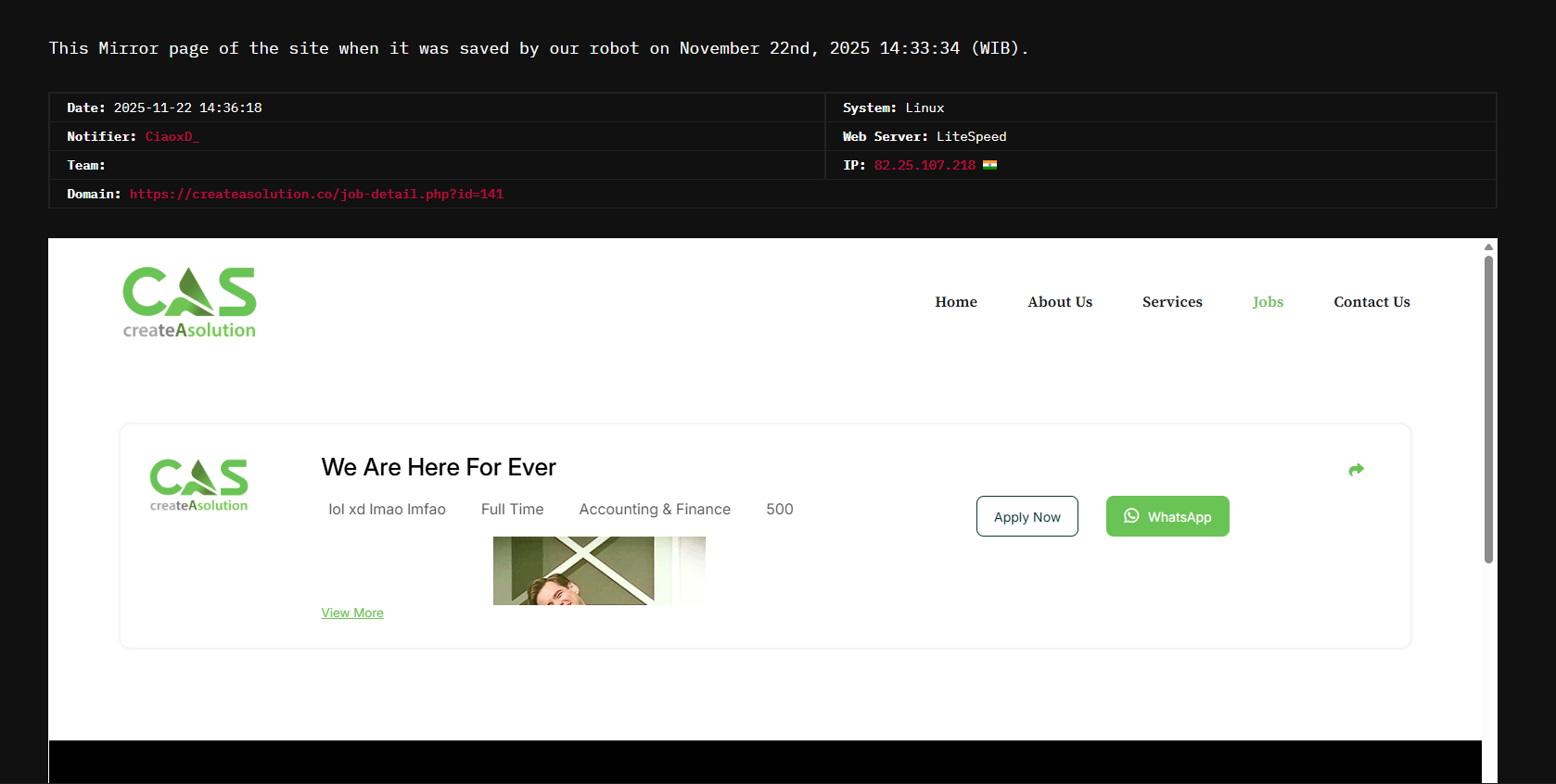Open the createasolution.co domain URL link
Screen dimensions: 1556x784
[316, 194]
